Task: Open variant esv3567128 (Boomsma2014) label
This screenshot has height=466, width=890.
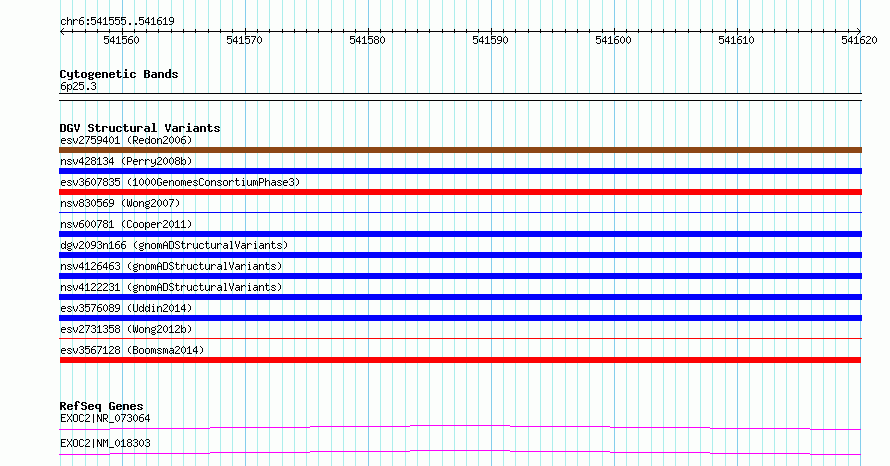Action: 132,350
